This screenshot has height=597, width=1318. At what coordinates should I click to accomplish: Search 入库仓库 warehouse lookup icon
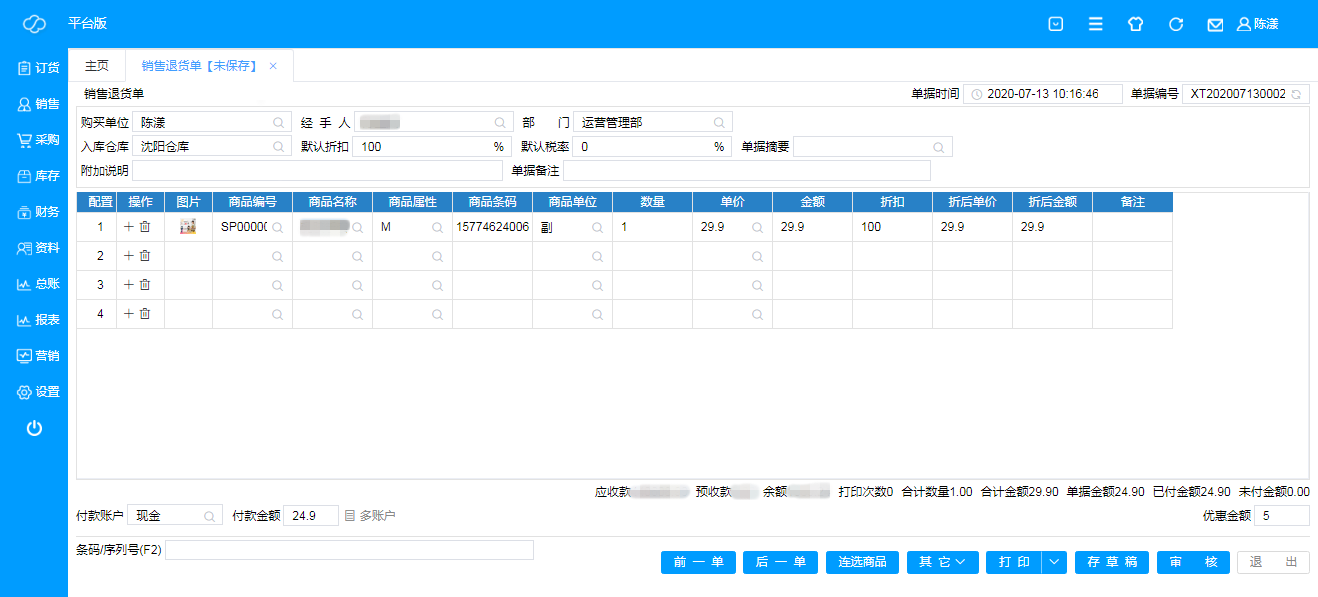click(x=279, y=146)
